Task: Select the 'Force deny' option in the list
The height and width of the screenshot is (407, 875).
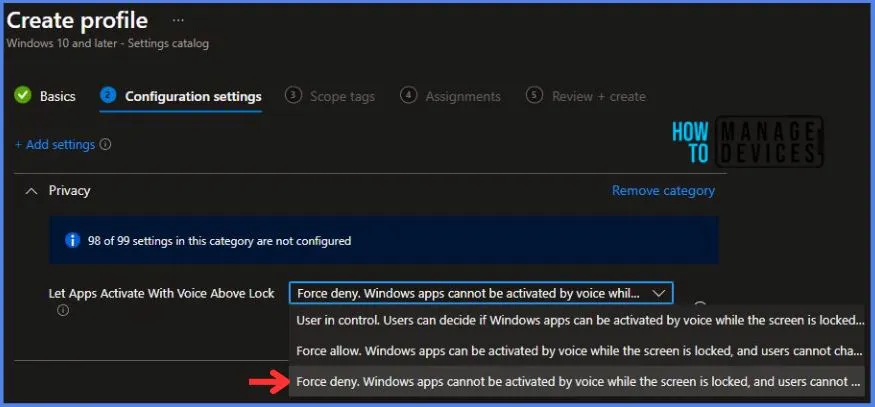Action: click(x=580, y=381)
